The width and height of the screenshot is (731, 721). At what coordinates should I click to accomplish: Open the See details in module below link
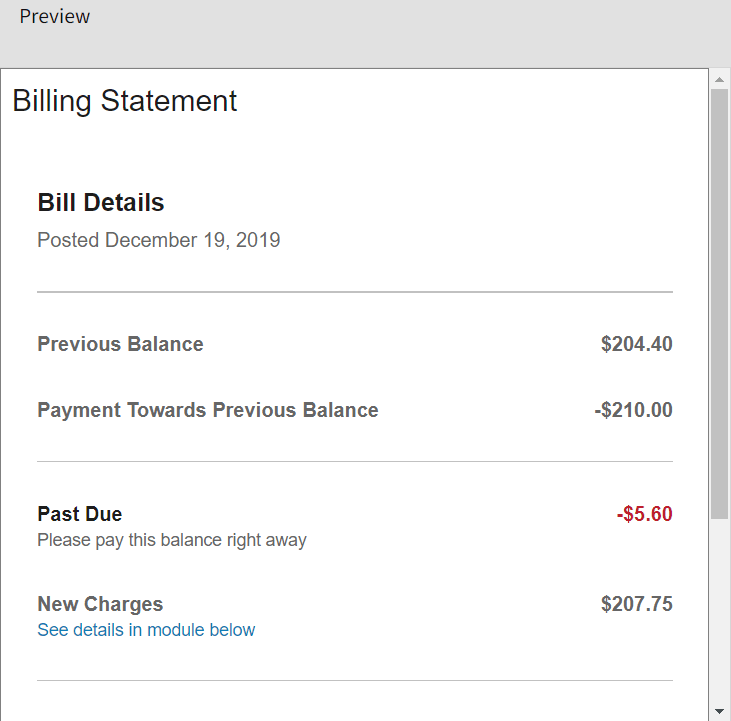146,630
